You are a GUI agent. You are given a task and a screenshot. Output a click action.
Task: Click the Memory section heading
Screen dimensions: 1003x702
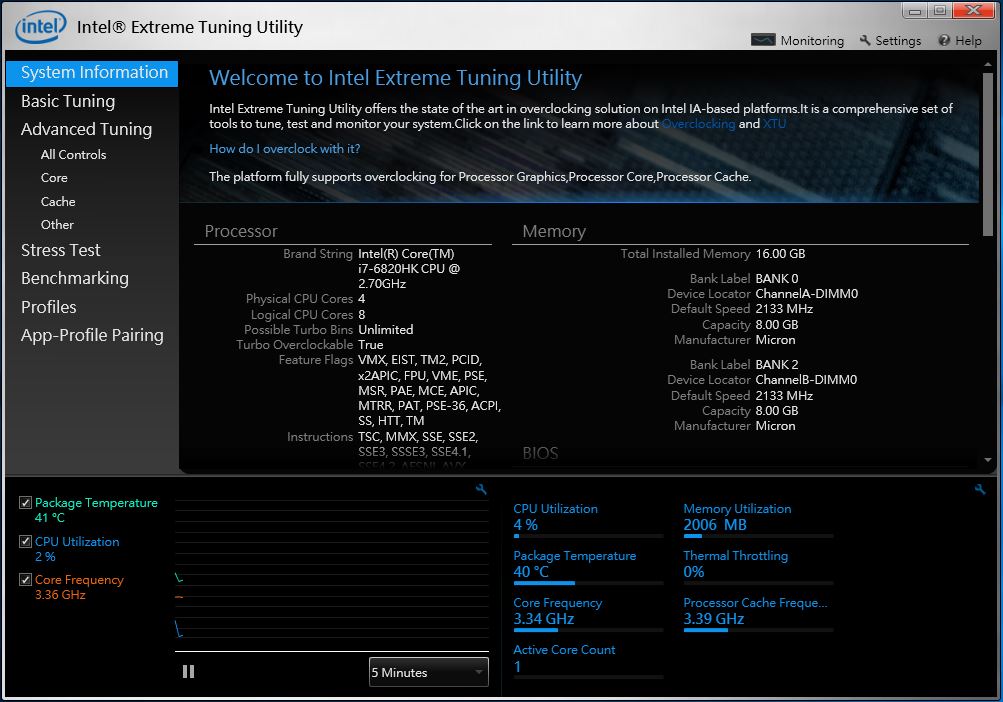pyautogui.click(x=554, y=231)
